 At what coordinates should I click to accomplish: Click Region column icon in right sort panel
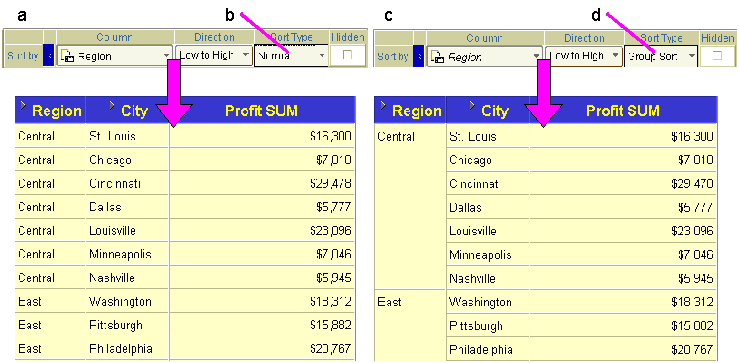pyautogui.click(x=437, y=57)
